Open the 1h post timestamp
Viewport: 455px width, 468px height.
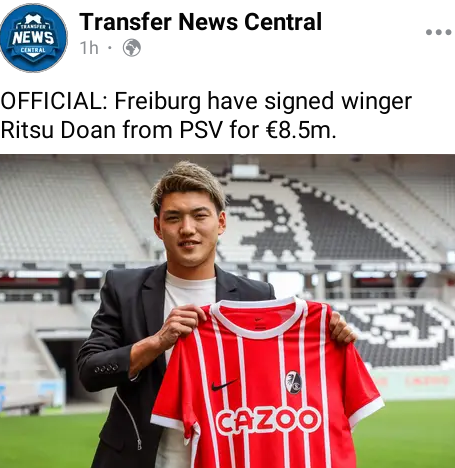[89, 48]
